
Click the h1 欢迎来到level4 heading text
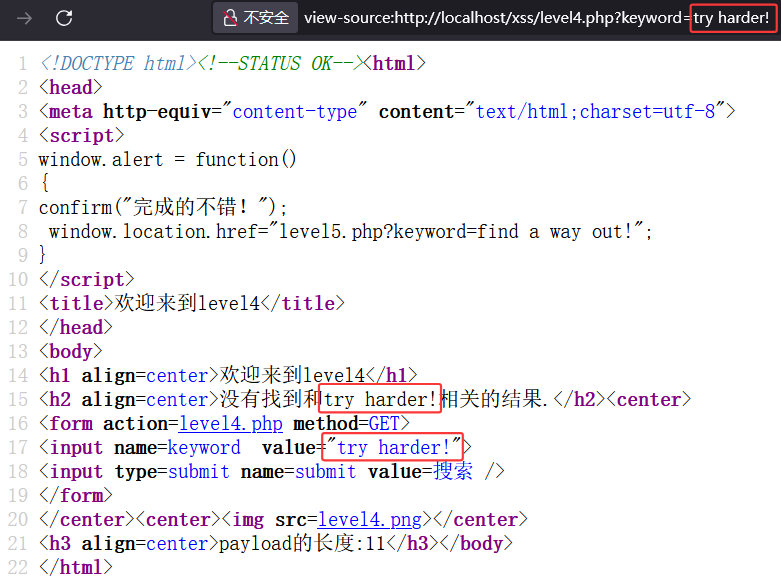(292, 375)
